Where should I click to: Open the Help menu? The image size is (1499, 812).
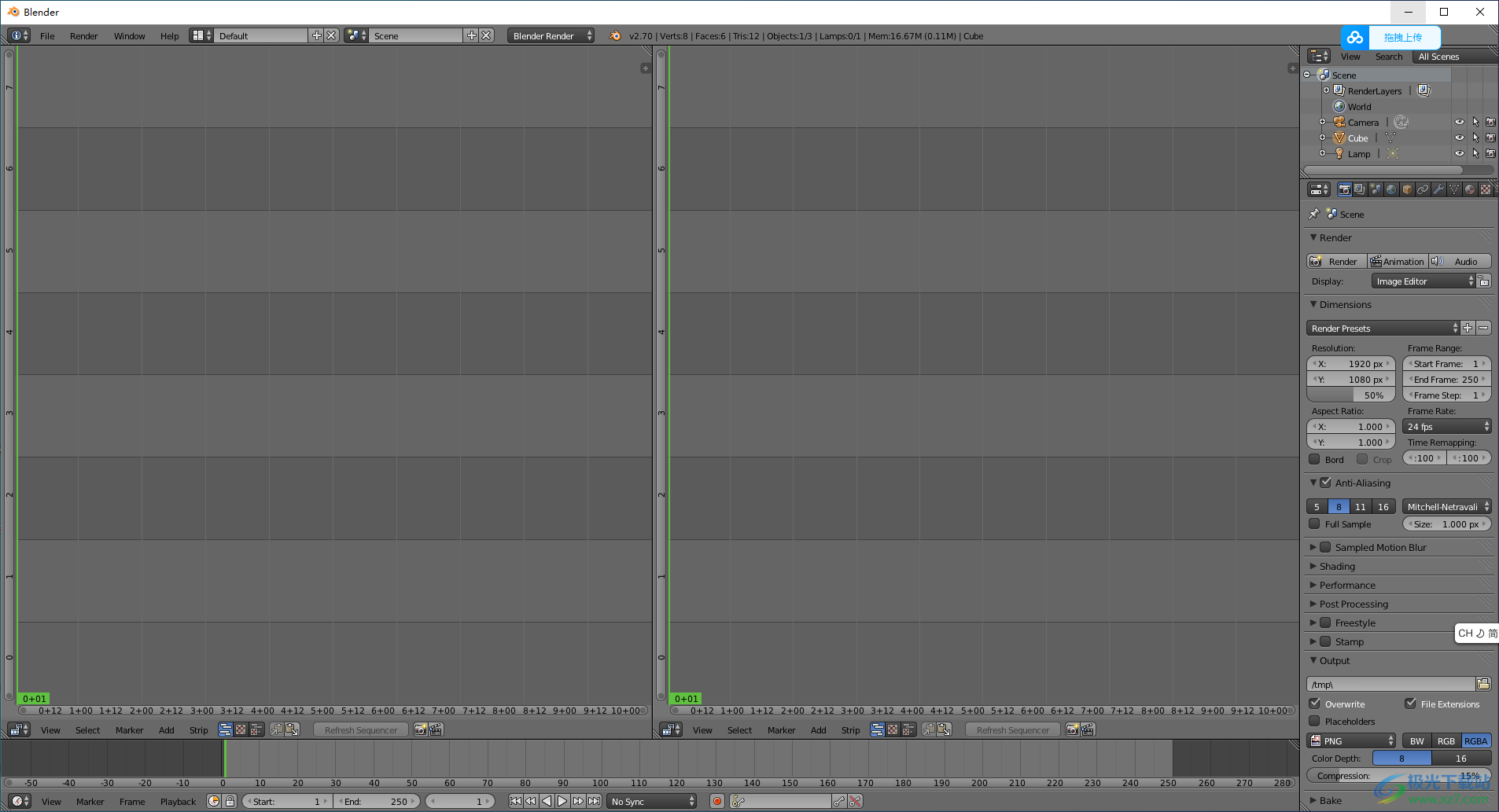click(x=170, y=36)
